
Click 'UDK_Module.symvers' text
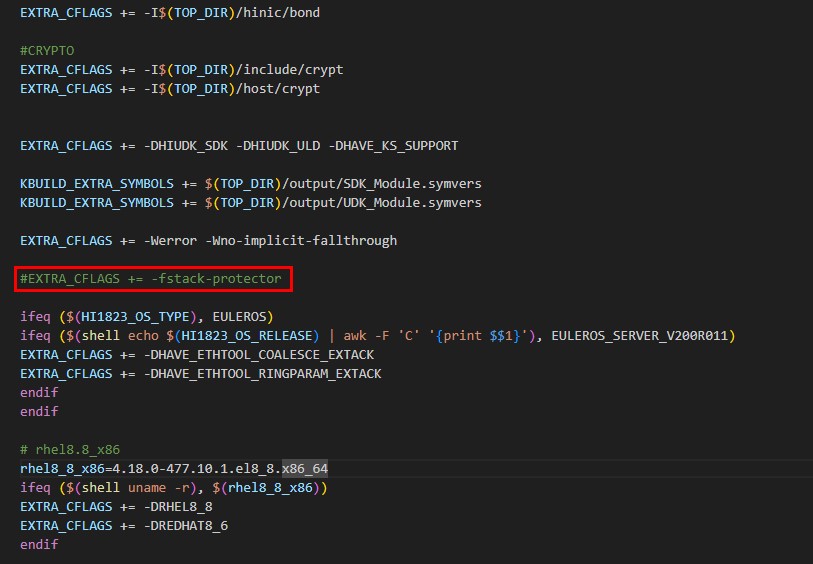click(412, 203)
